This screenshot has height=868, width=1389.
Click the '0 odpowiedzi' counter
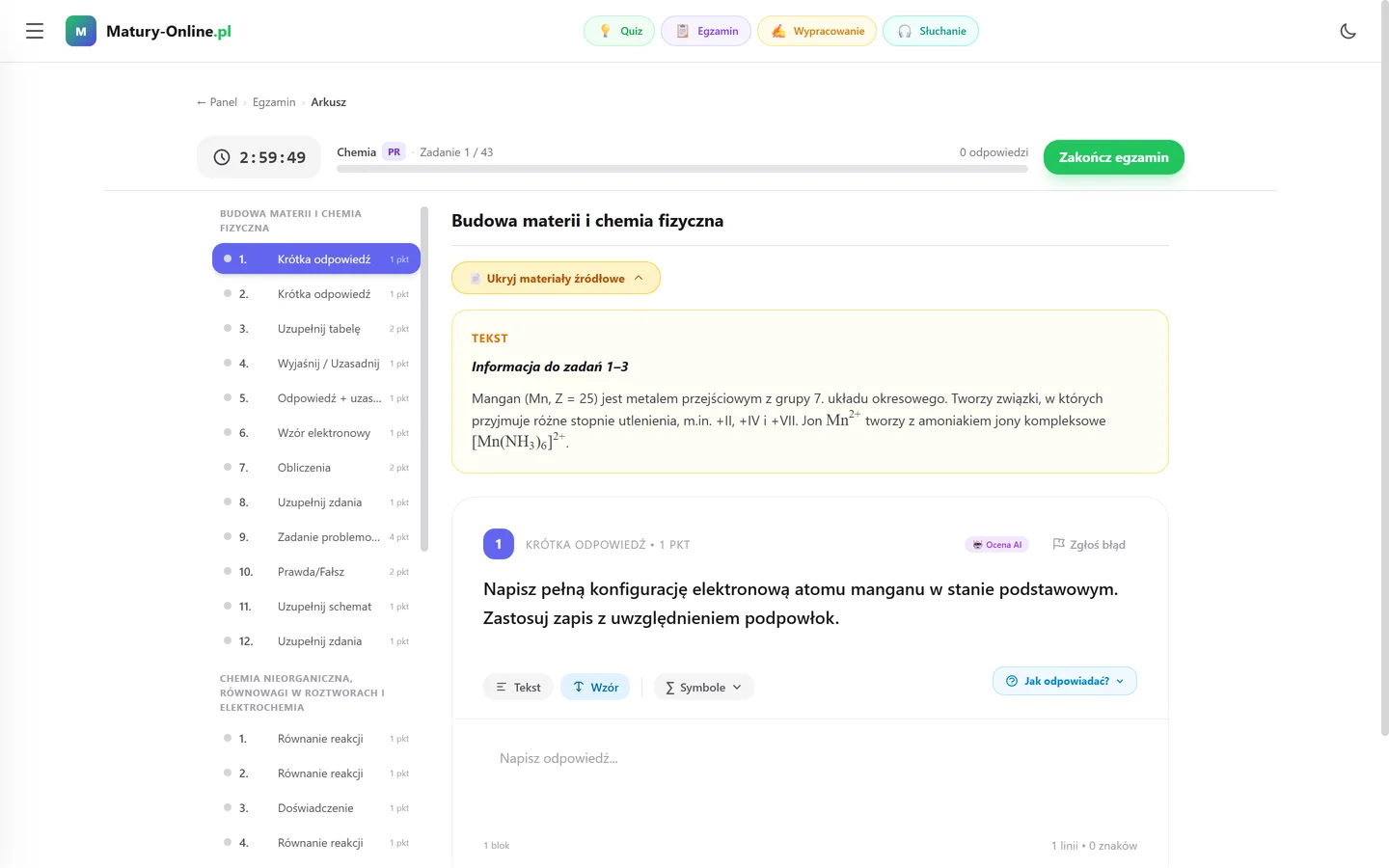pos(994,152)
